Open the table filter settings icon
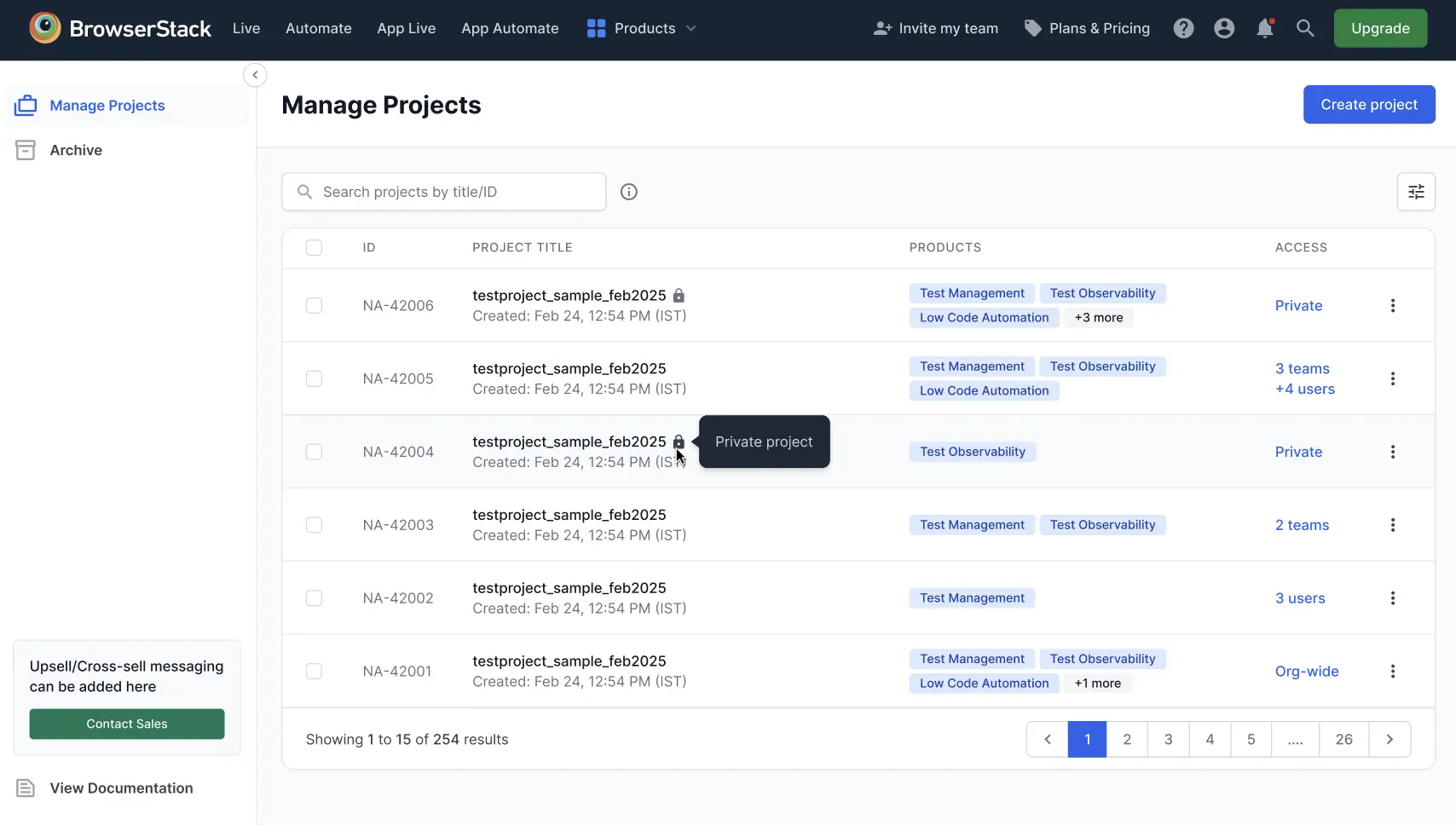 [1416, 192]
